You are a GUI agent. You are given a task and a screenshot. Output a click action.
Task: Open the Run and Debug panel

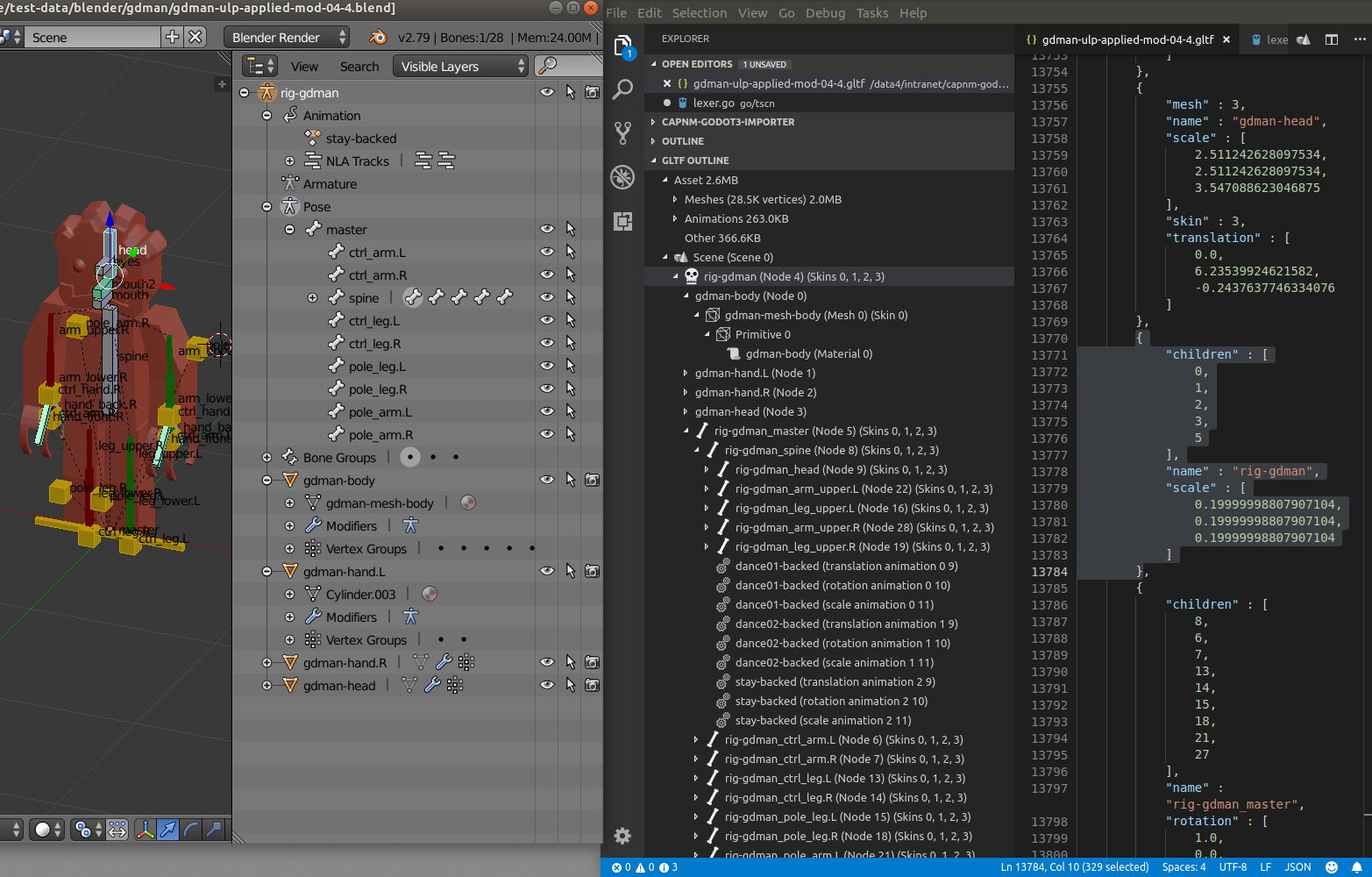coord(622,177)
